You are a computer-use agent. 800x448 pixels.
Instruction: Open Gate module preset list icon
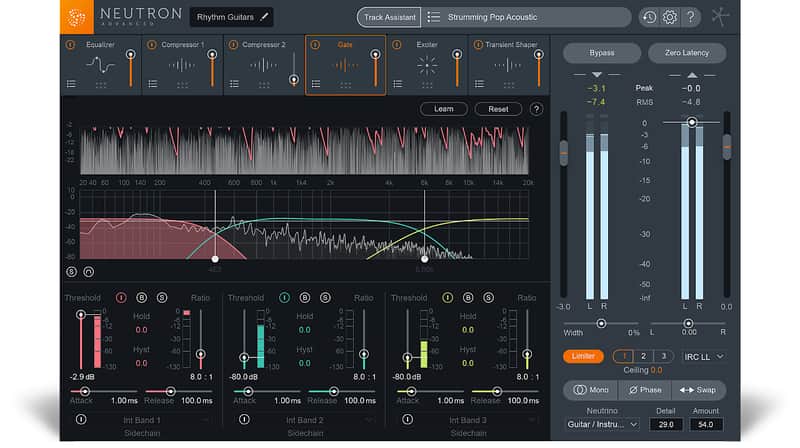pos(316,84)
